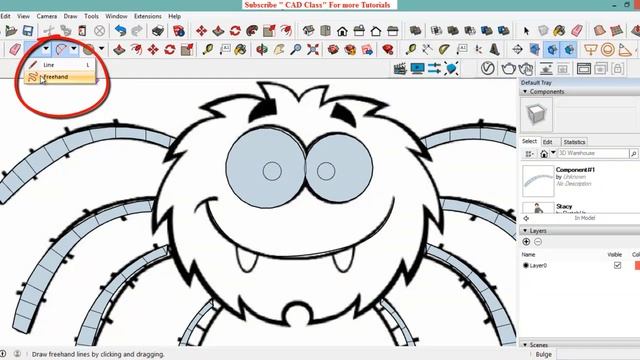Click the V-Ray interactive render teapot icon
The height and width of the screenshot is (360, 640).
pyautogui.click(x=526, y=69)
